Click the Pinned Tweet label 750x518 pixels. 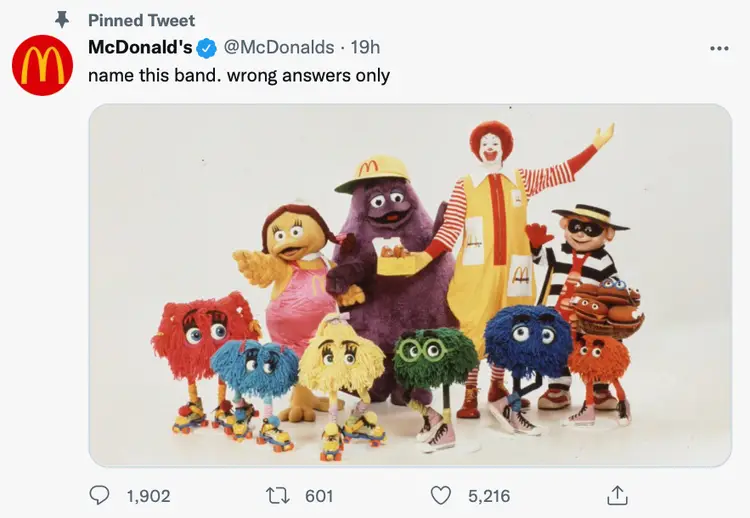click(x=142, y=20)
